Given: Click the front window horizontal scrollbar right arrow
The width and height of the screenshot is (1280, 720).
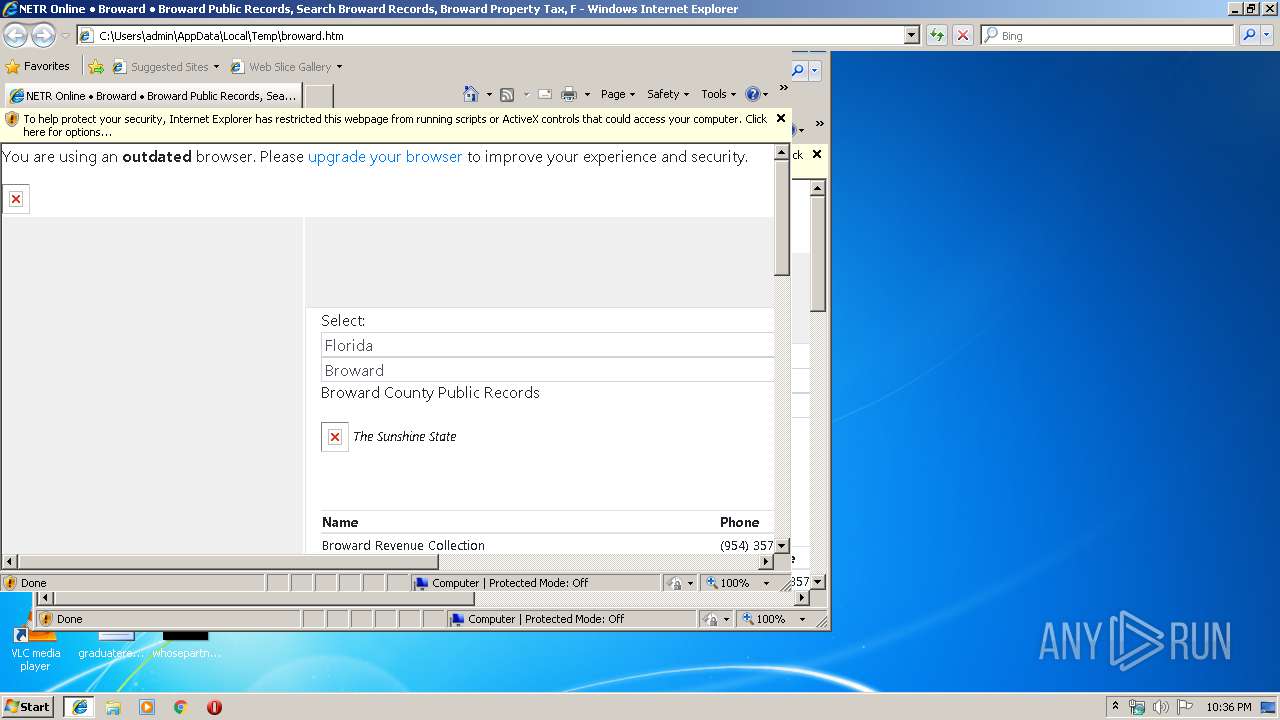Looking at the screenshot, I should tap(767, 562).
